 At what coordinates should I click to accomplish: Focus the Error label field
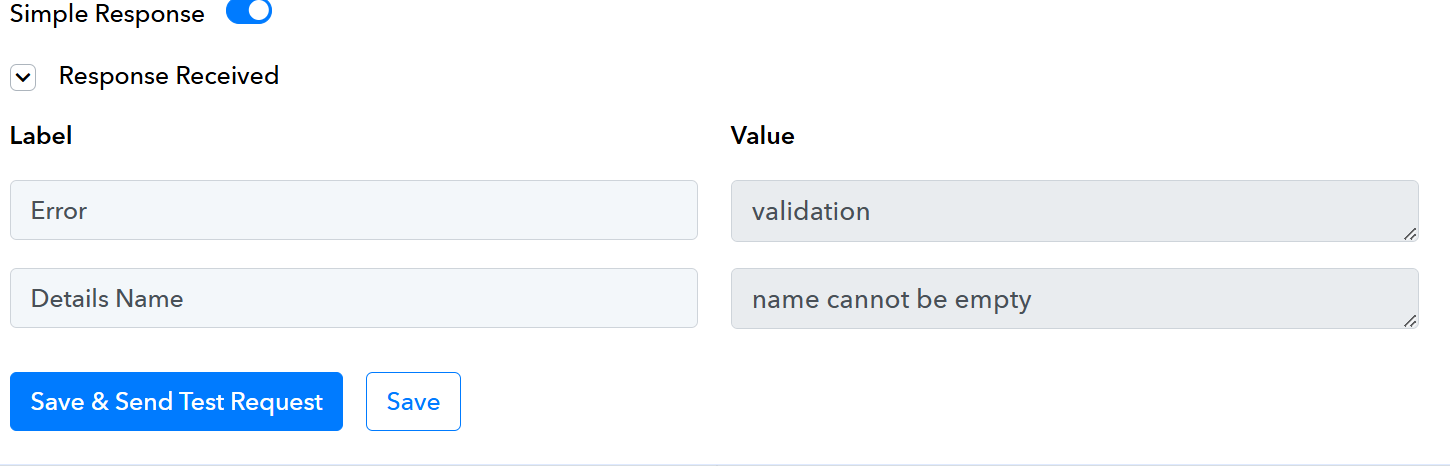coord(353,210)
